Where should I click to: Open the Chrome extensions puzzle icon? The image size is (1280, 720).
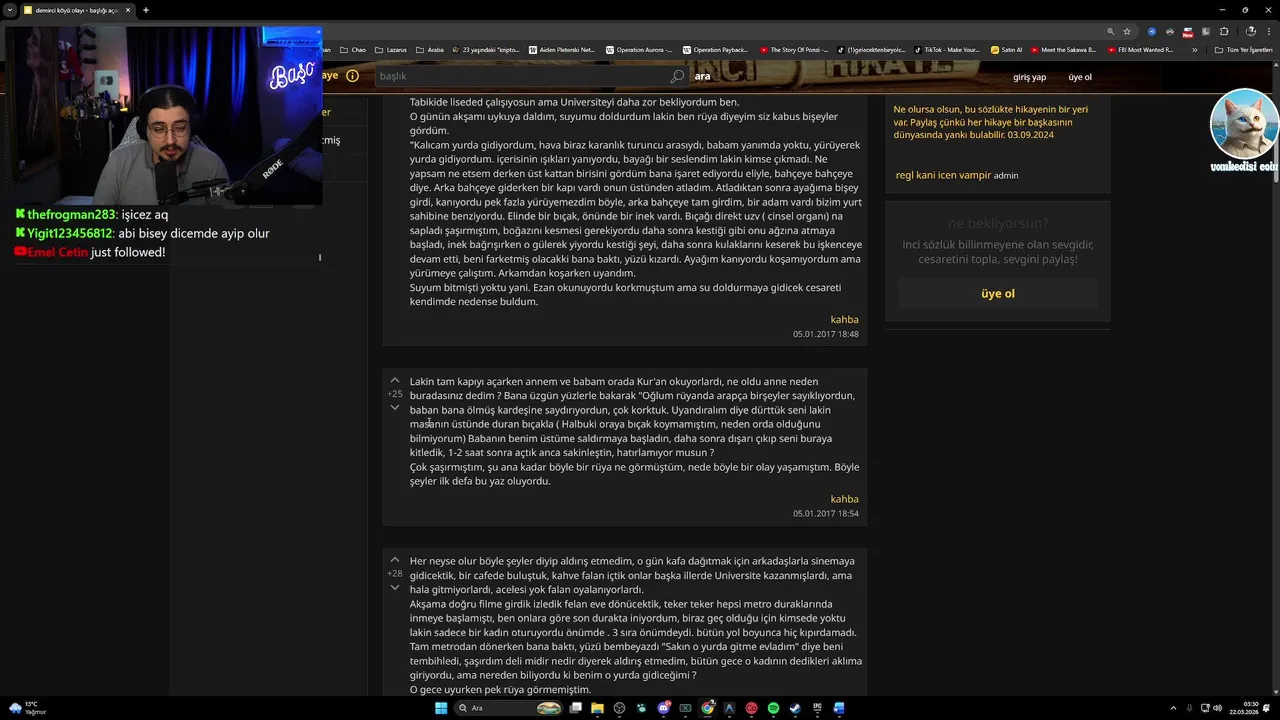point(1223,31)
